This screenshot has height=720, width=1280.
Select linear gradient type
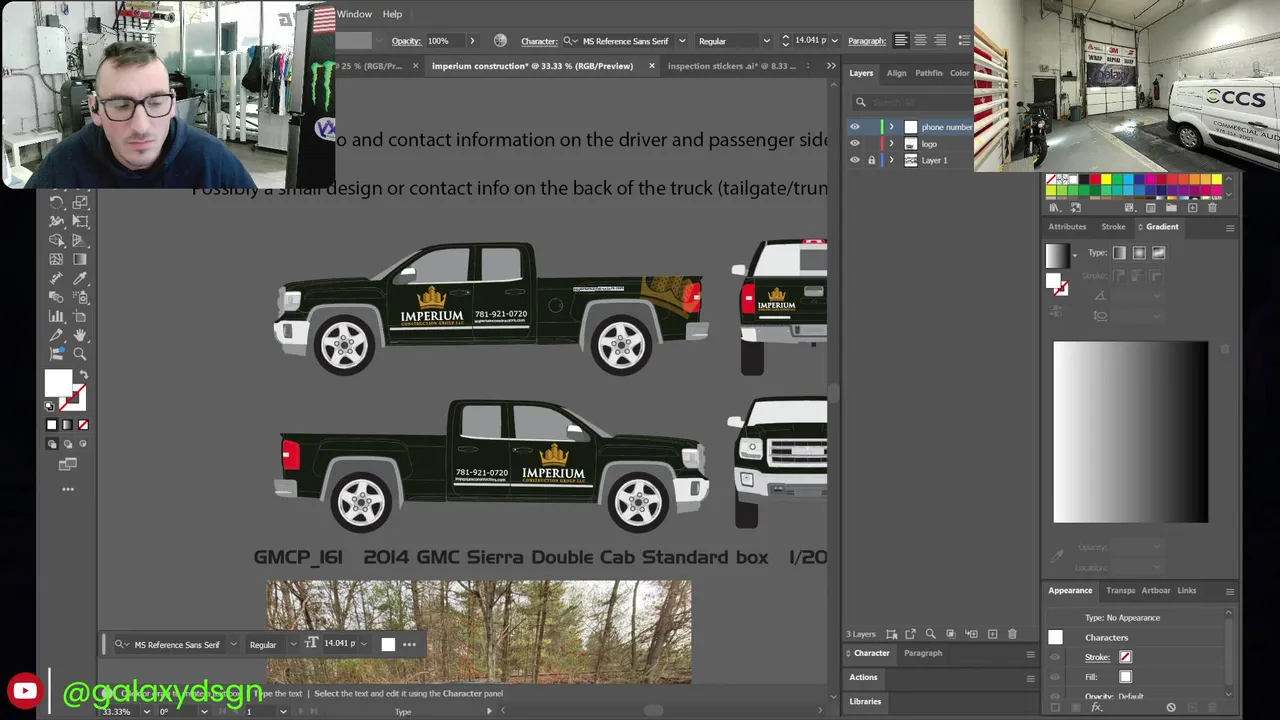coord(1119,253)
